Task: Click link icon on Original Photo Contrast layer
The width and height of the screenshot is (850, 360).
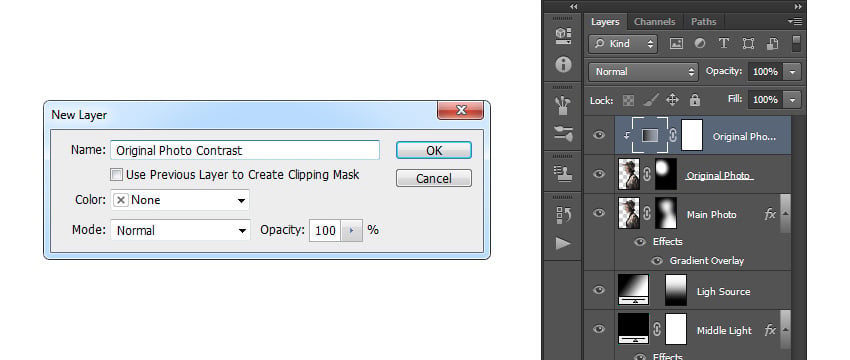Action: coord(673,136)
